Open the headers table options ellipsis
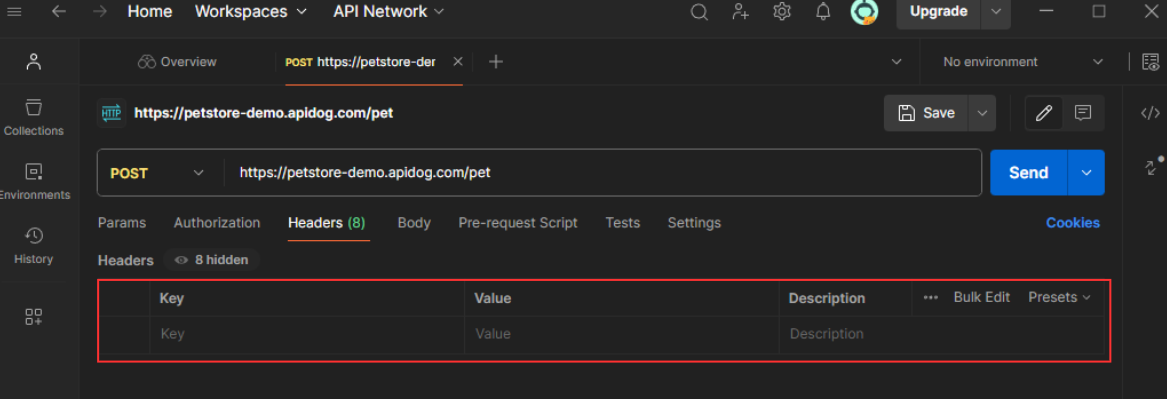Viewport: 1167px width, 399px height. (x=930, y=297)
